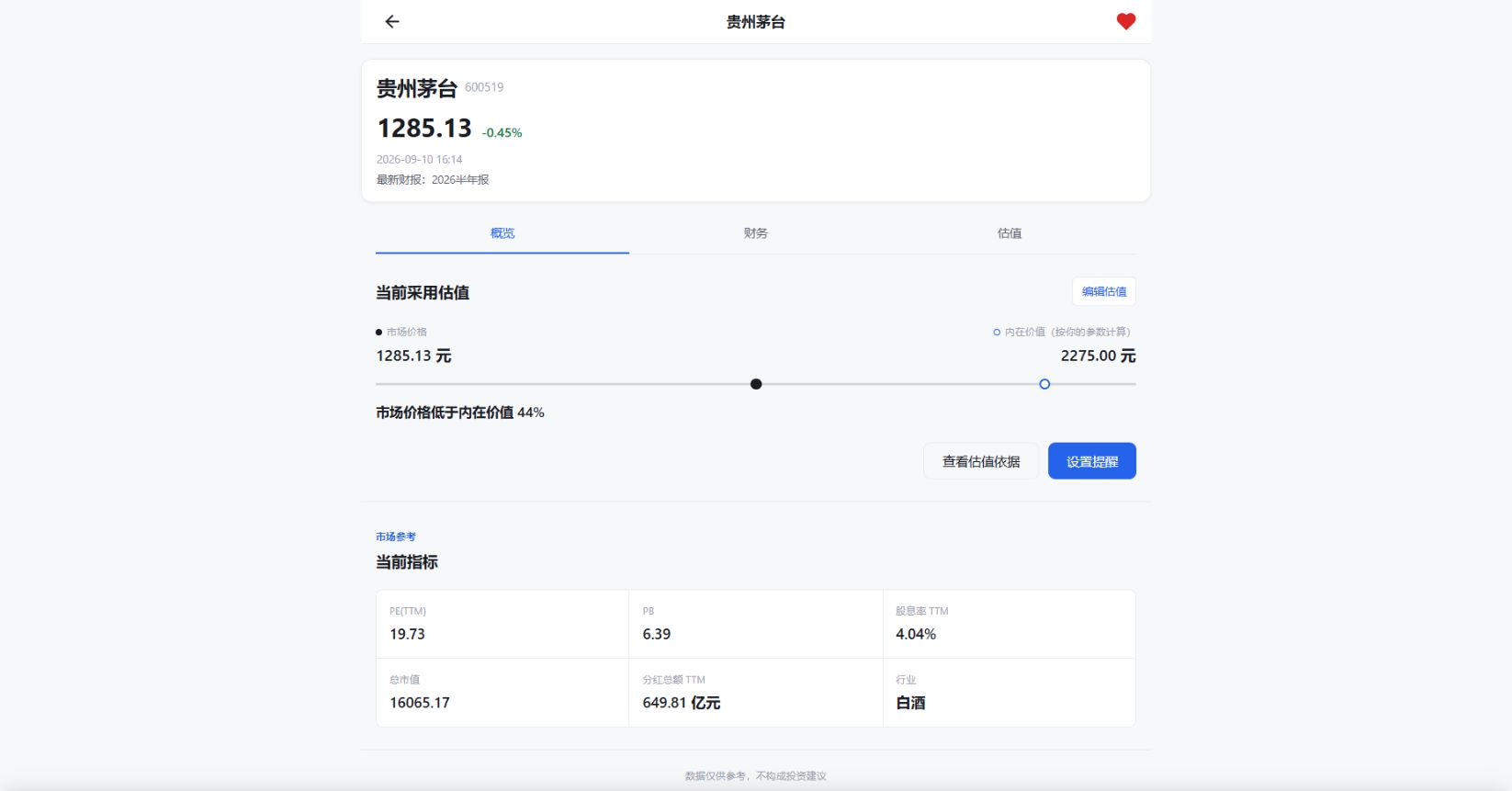
Task: Click the intrinsic value 2275.00 元
Action: click(1099, 356)
